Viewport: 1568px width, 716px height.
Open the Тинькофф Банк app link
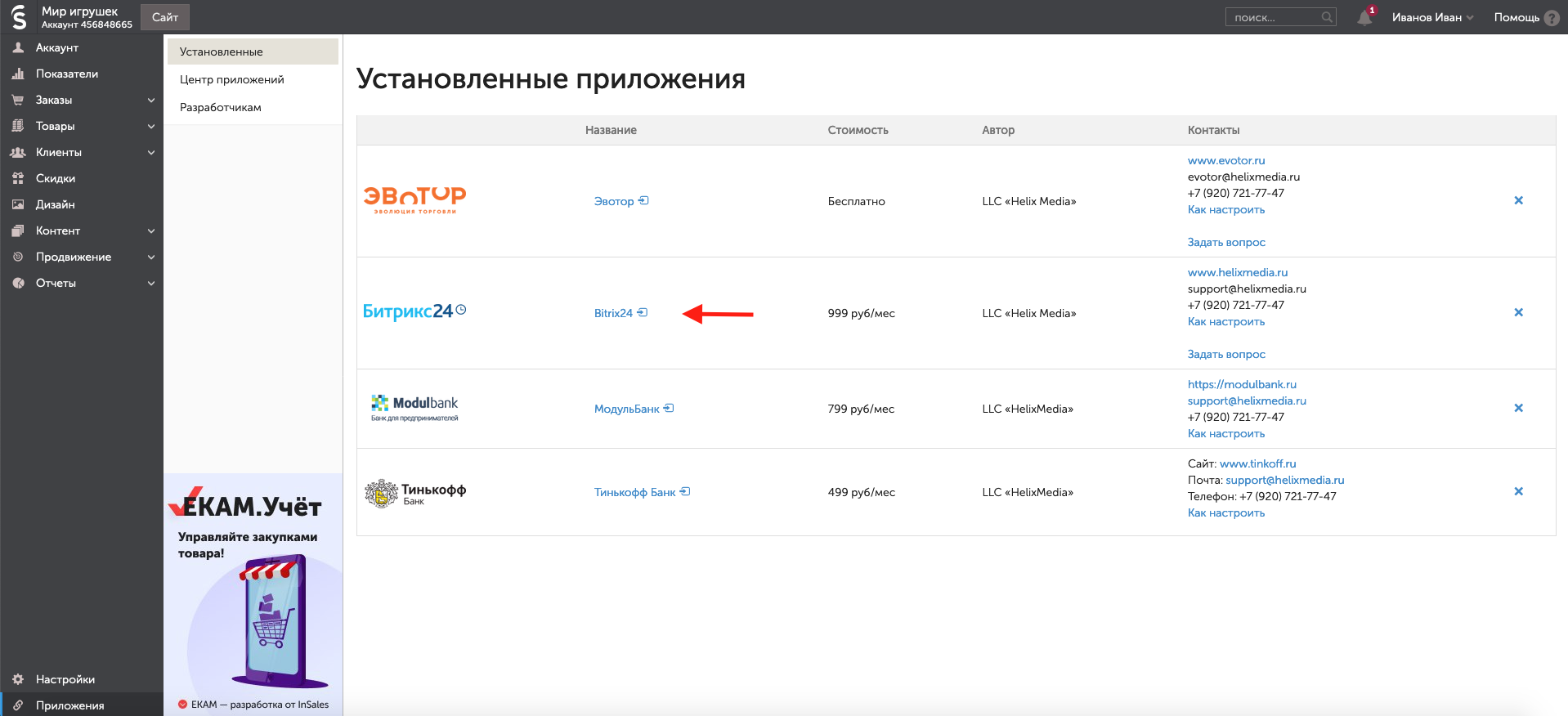635,492
